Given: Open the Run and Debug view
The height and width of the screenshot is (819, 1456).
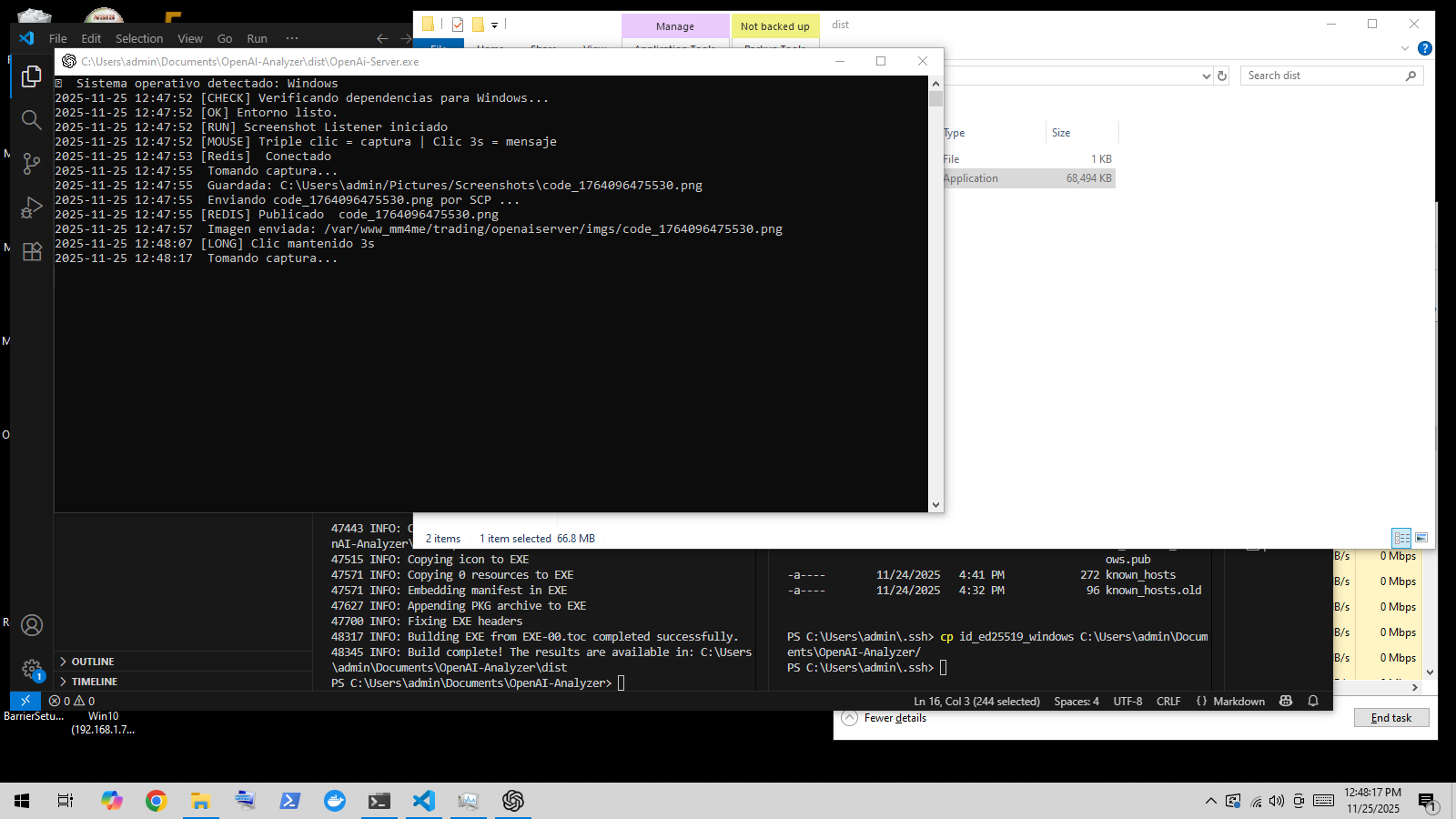Looking at the screenshot, I should tap(32, 207).
